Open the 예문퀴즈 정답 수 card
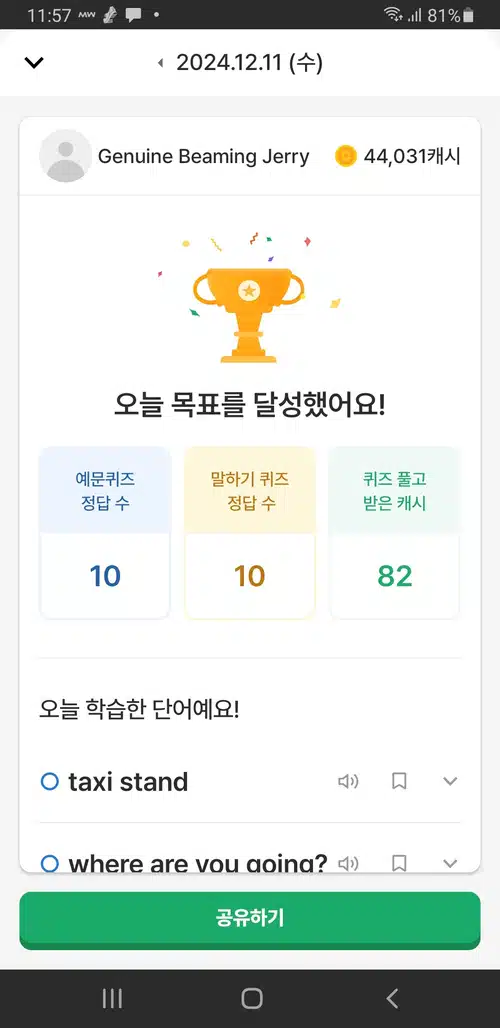500x1028 pixels. pos(105,532)
